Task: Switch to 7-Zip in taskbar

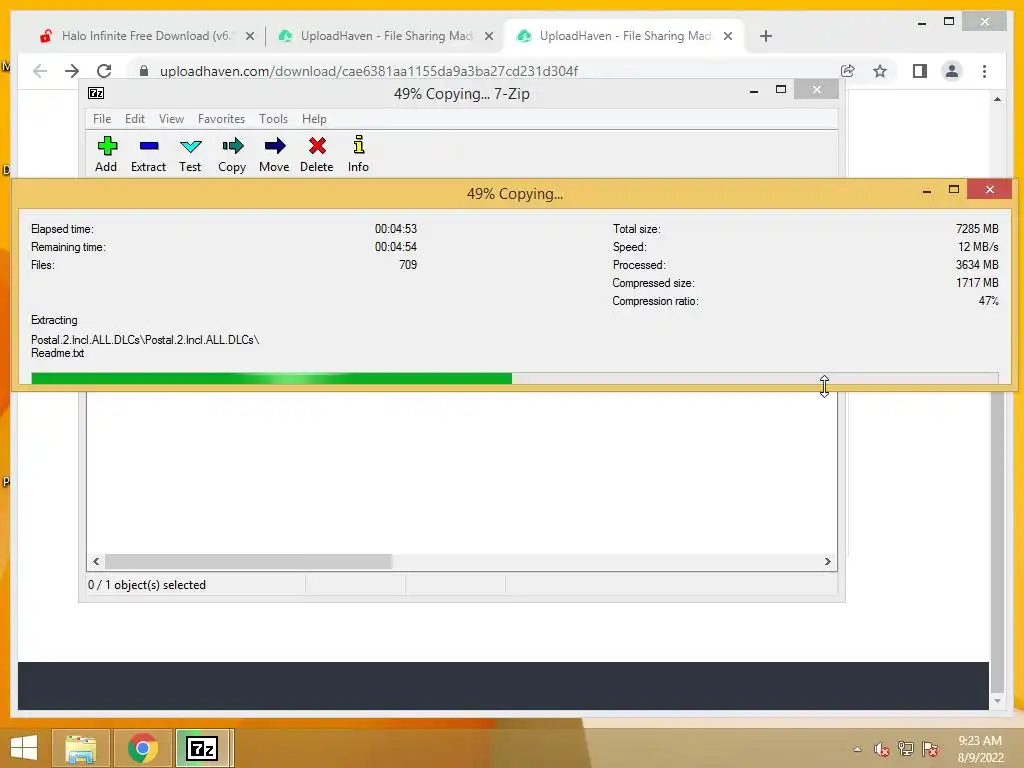Action: (x=202, y=748)
